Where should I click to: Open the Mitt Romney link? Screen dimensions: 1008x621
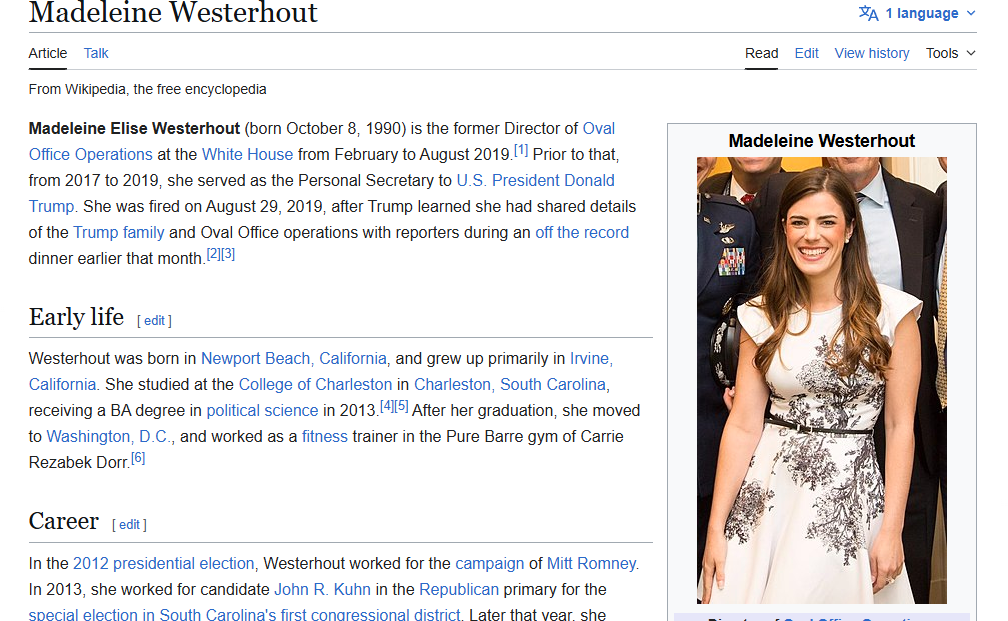[591, 564]
